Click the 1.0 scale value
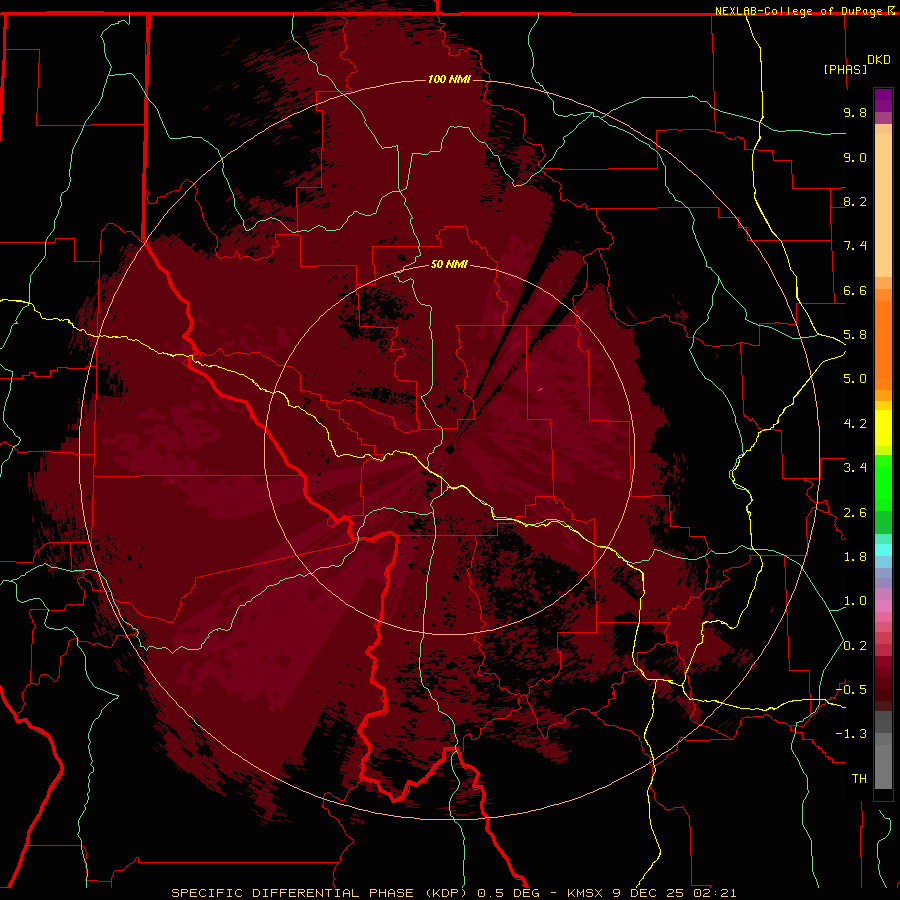 tap(855, 601)
